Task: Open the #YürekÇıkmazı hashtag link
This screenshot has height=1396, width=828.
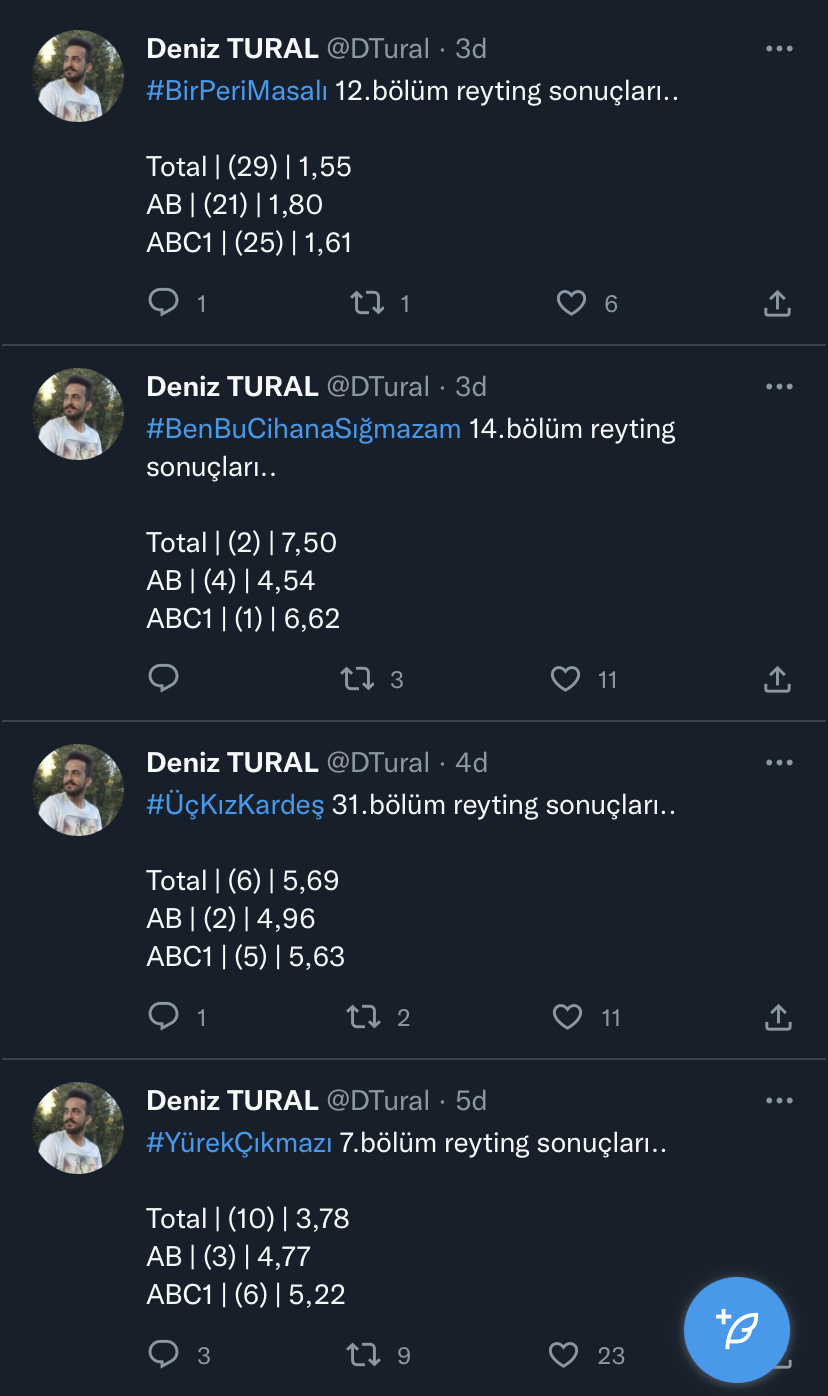Action: tap(239, 1143)
